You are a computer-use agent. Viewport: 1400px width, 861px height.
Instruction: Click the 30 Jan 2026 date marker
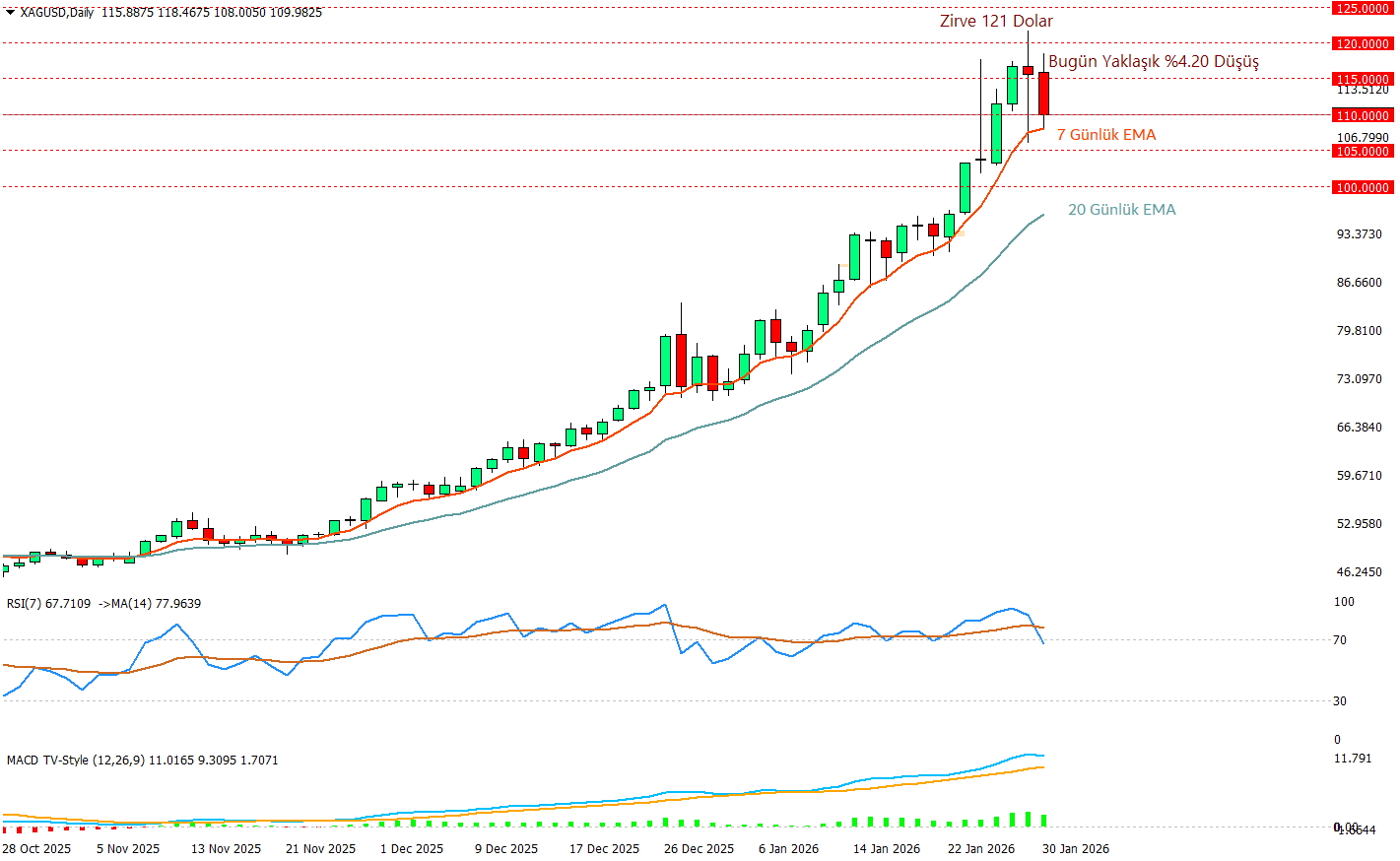(1075, 849)
